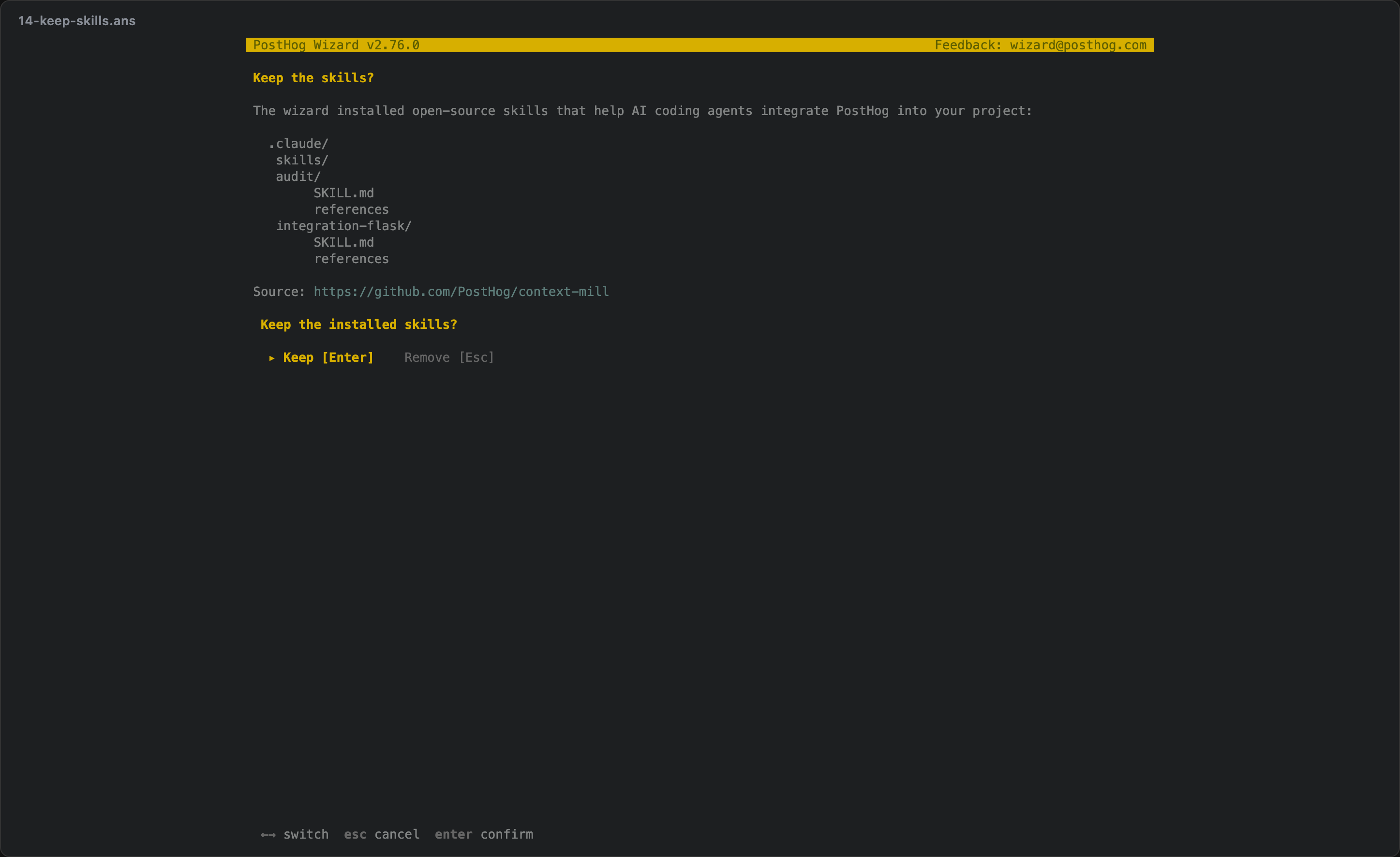
Task: Select the Keep [Enter] option
Action: pos(328,357)
